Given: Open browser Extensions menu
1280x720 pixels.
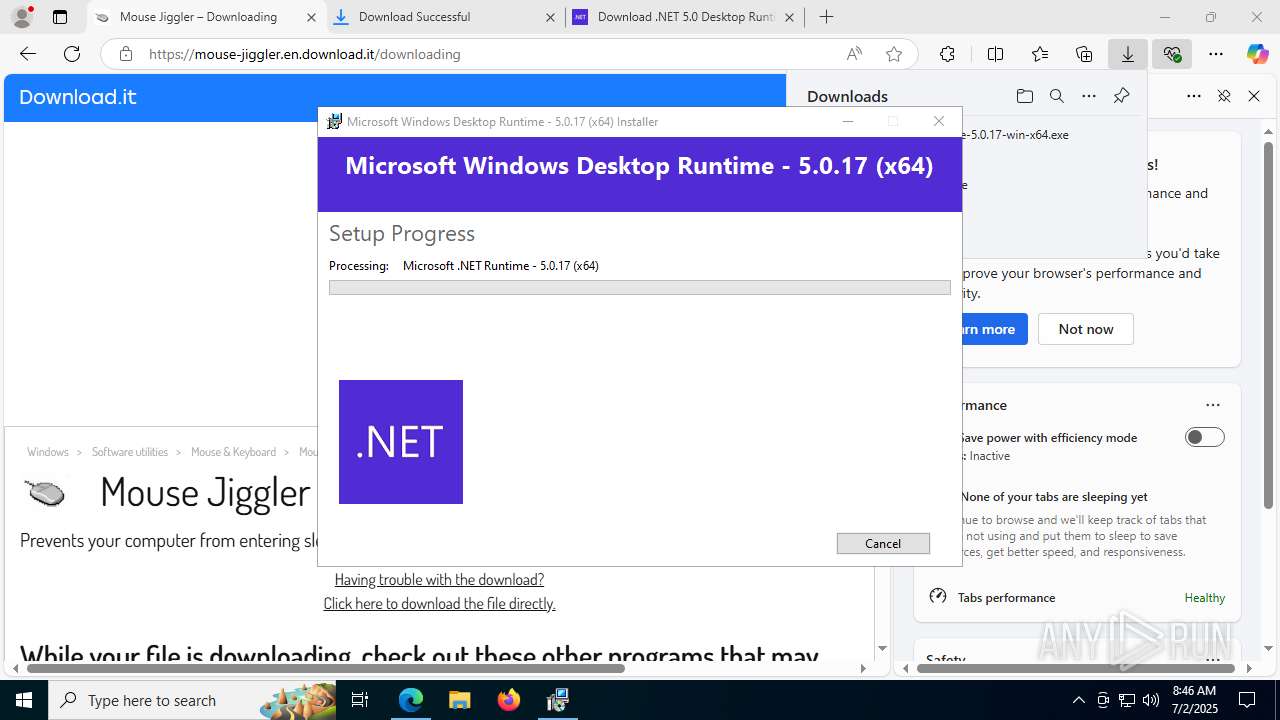Looking at the screenshot, I should [947, 54].
